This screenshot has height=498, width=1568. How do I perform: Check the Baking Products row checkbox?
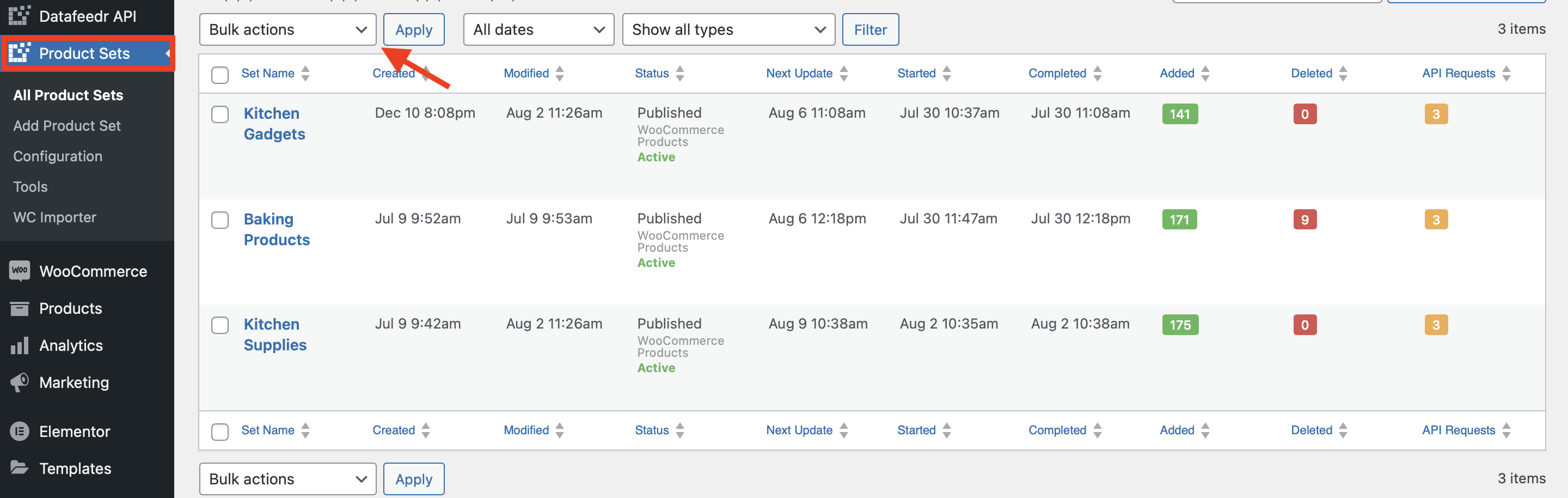220,220
